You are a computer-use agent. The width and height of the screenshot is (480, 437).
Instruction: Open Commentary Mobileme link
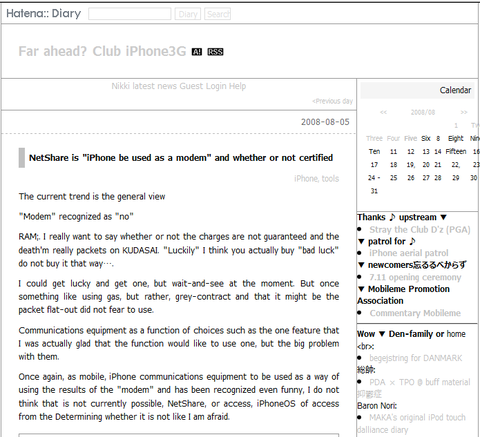coord(415,313)
